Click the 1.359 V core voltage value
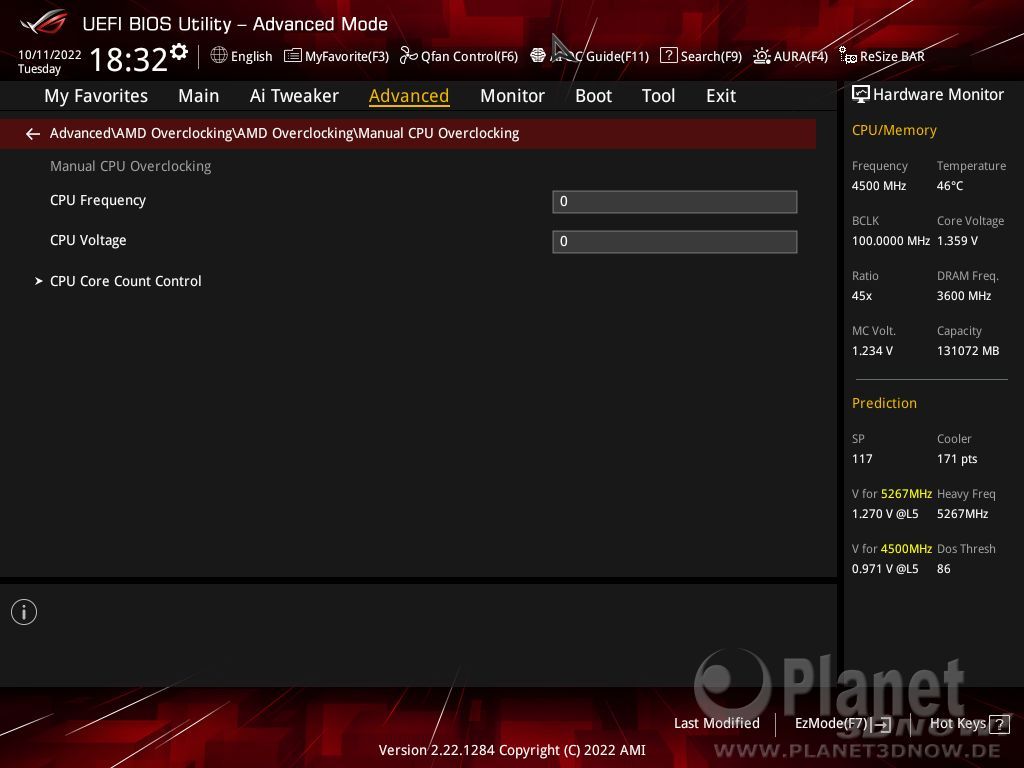 pos(957,241)
